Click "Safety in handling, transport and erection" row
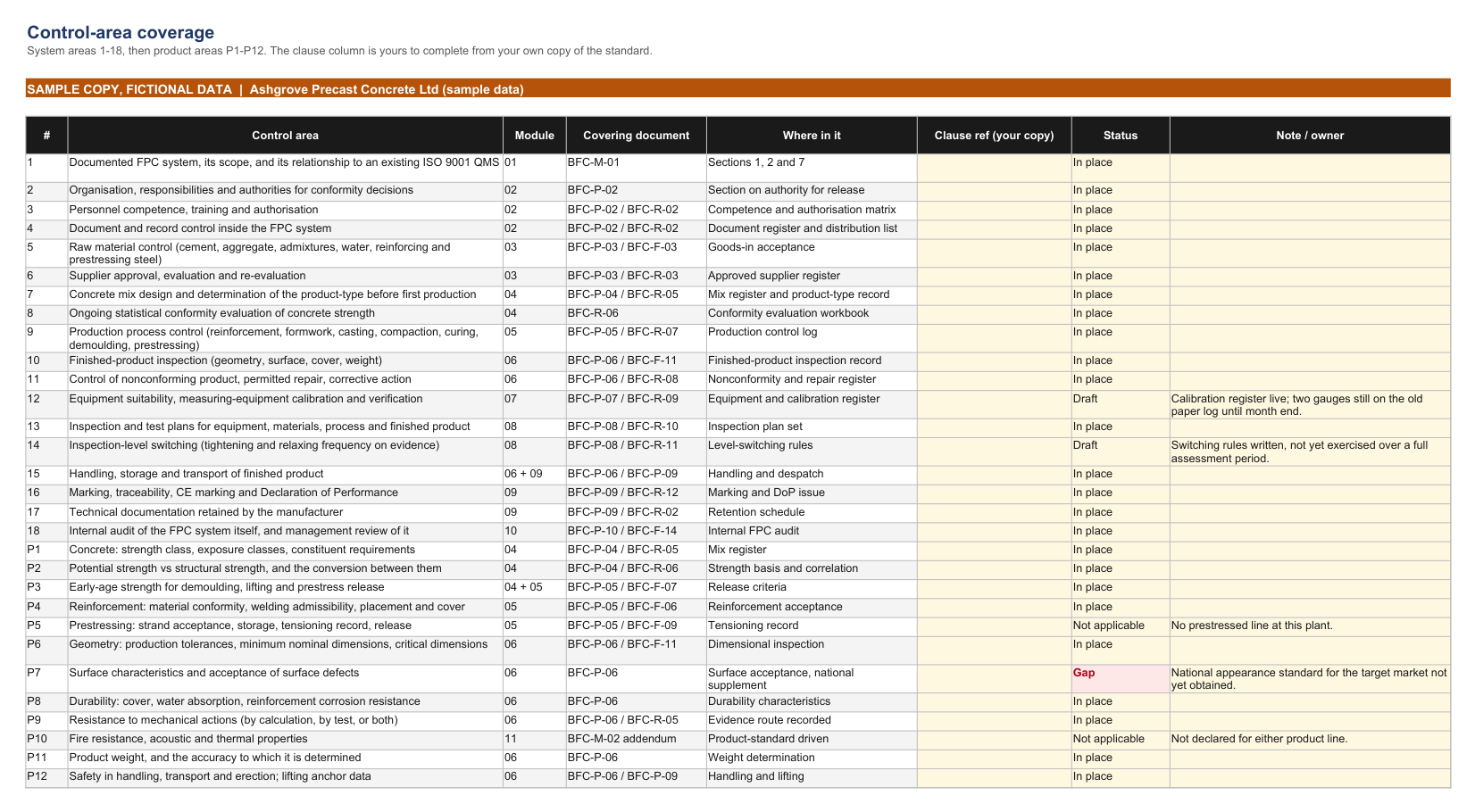Viewport: 1475px width, 812px height. [737, 777]
